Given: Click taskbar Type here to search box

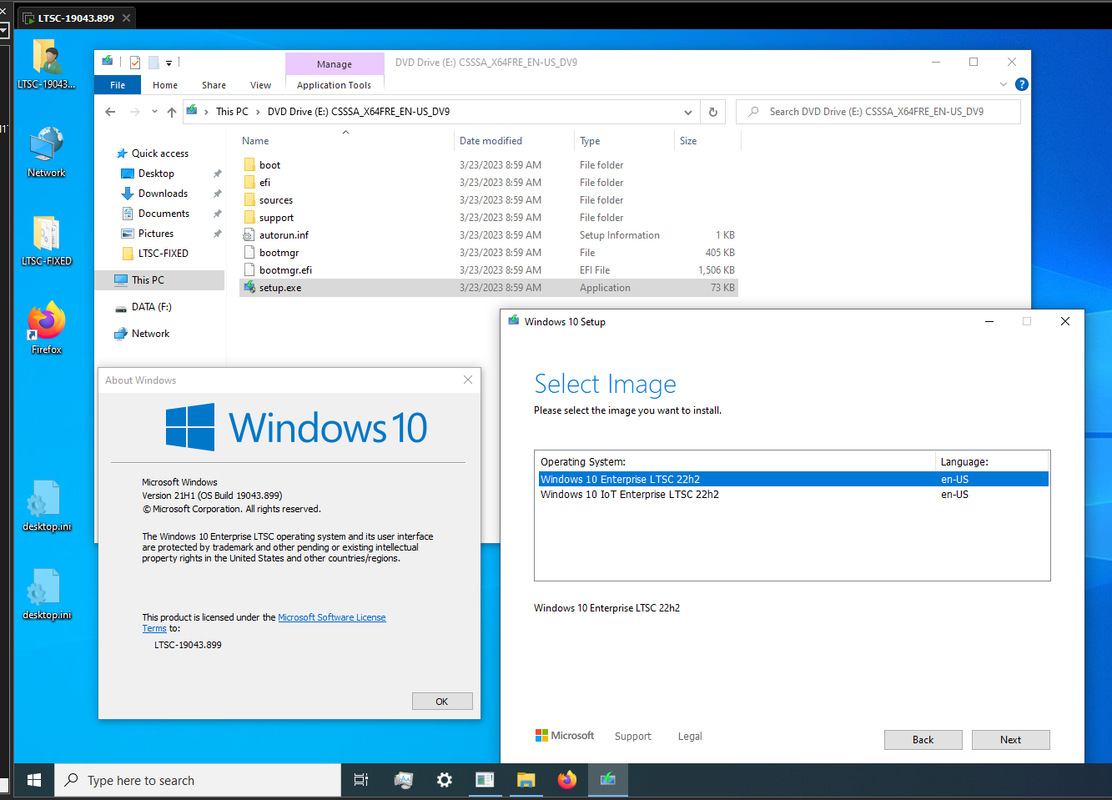Looking at the screenshot, I should pyautogui.click(x=198, y=780).
